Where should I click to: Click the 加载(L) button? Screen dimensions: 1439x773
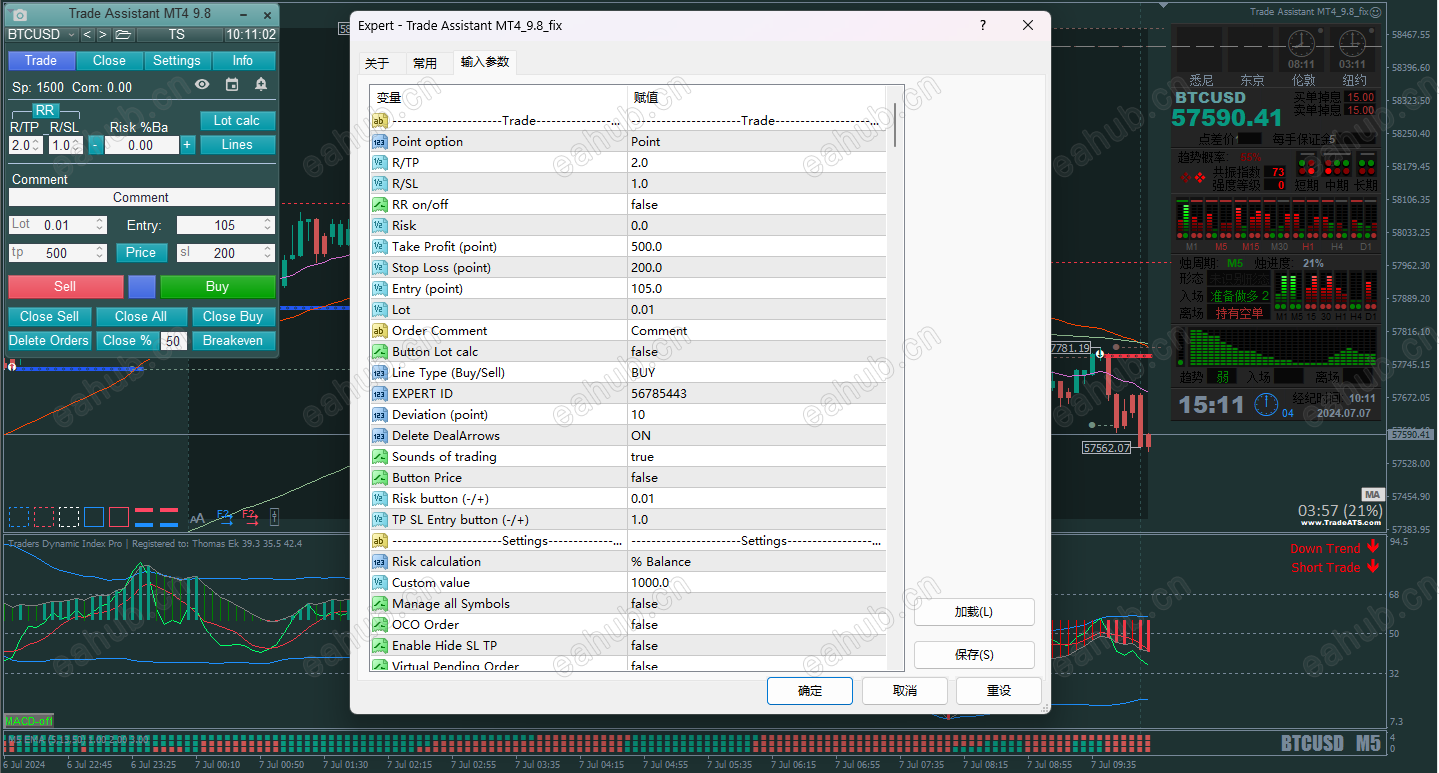(x=974, y=612)
